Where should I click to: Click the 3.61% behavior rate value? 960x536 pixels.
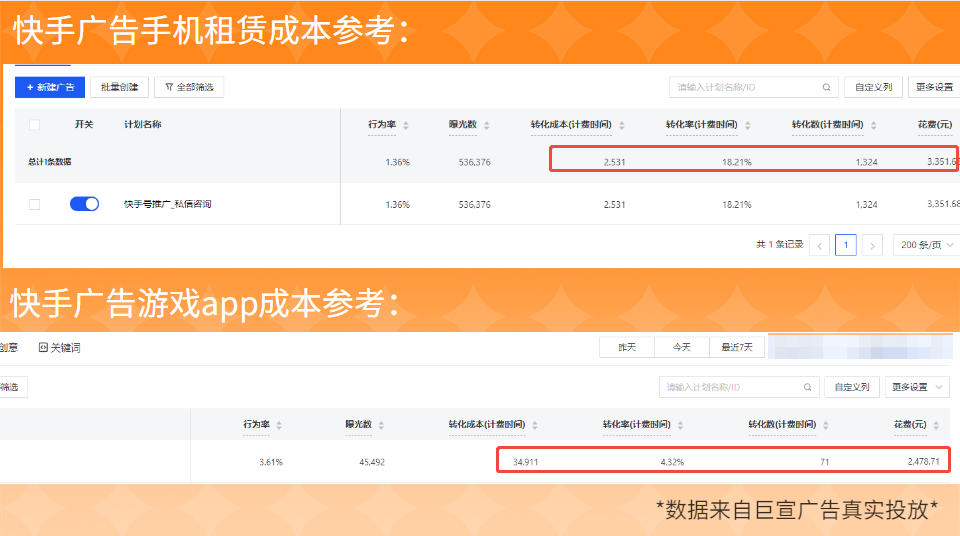pos(271,462)
